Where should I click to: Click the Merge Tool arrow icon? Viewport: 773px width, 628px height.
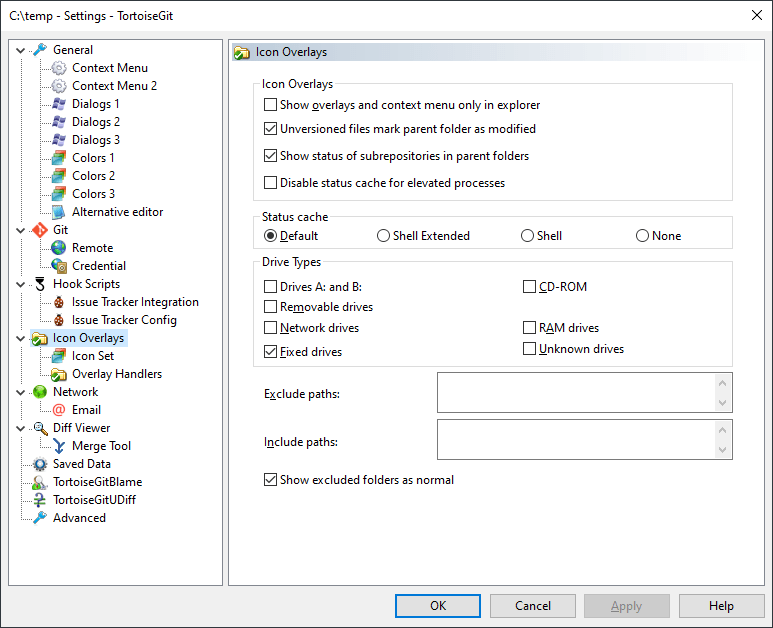coord(59,446)
